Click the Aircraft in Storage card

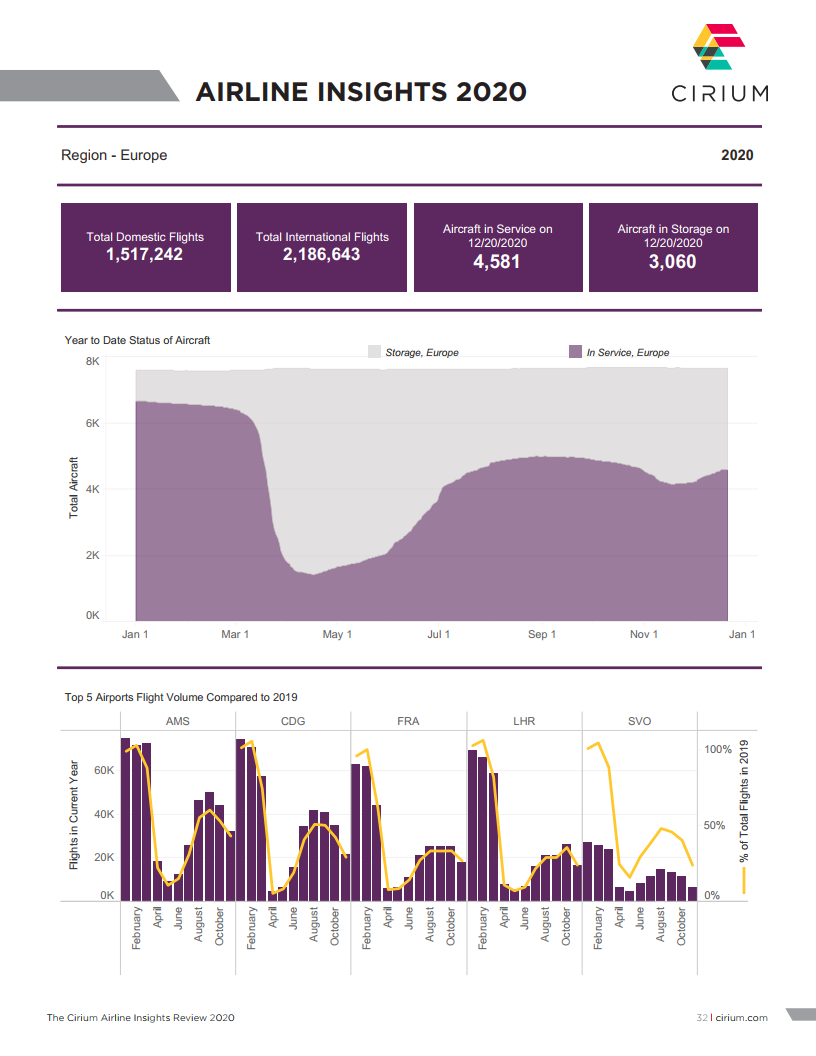point(673,247)
